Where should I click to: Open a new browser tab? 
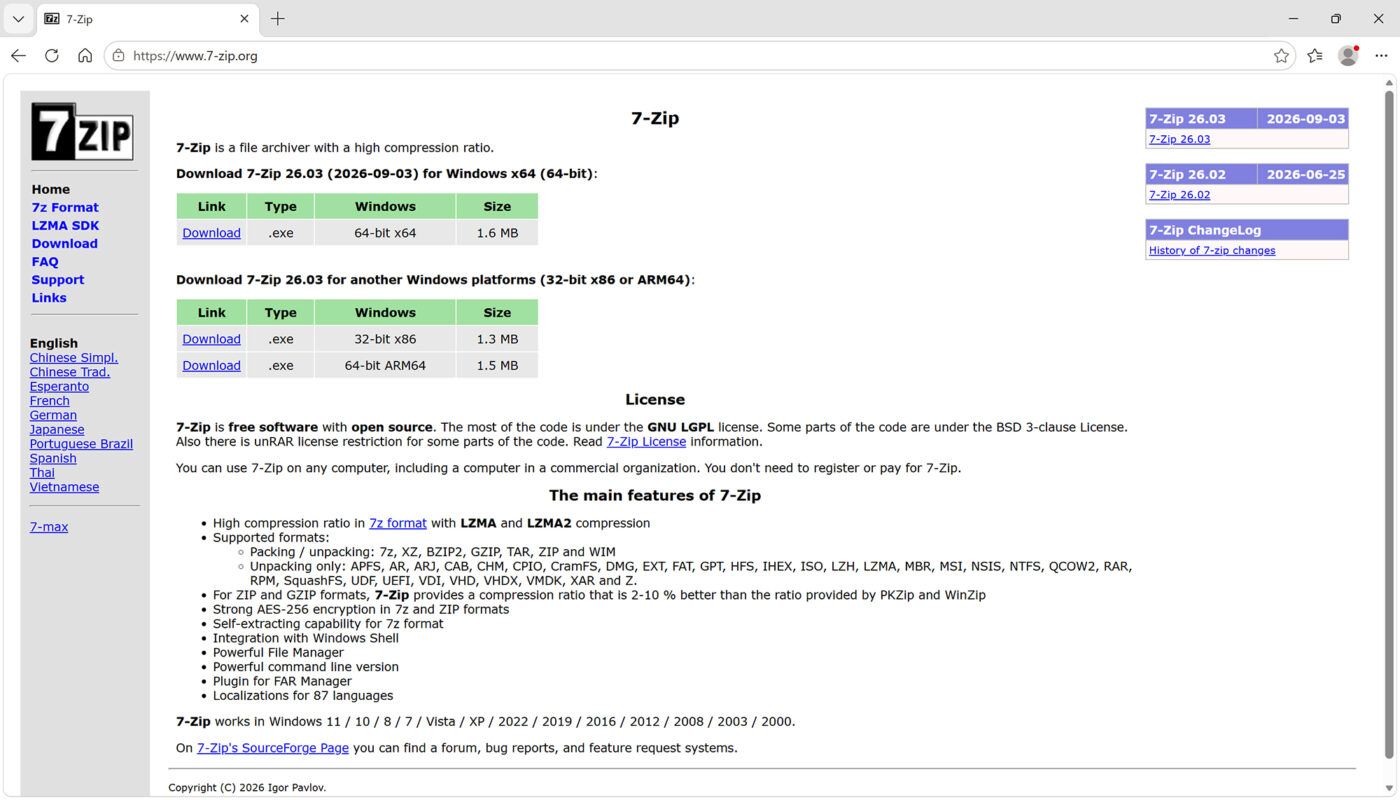tap(278, 19)
